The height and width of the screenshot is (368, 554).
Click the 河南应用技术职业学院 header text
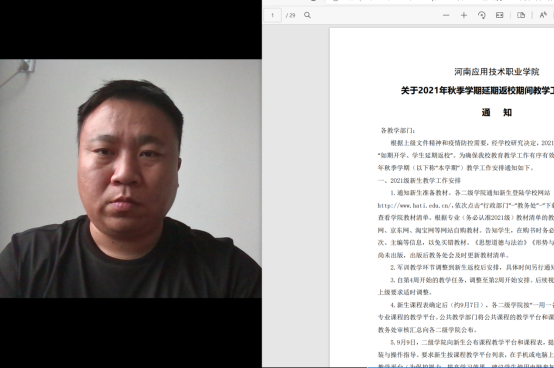pyautogui.click(x=497, y=72)
